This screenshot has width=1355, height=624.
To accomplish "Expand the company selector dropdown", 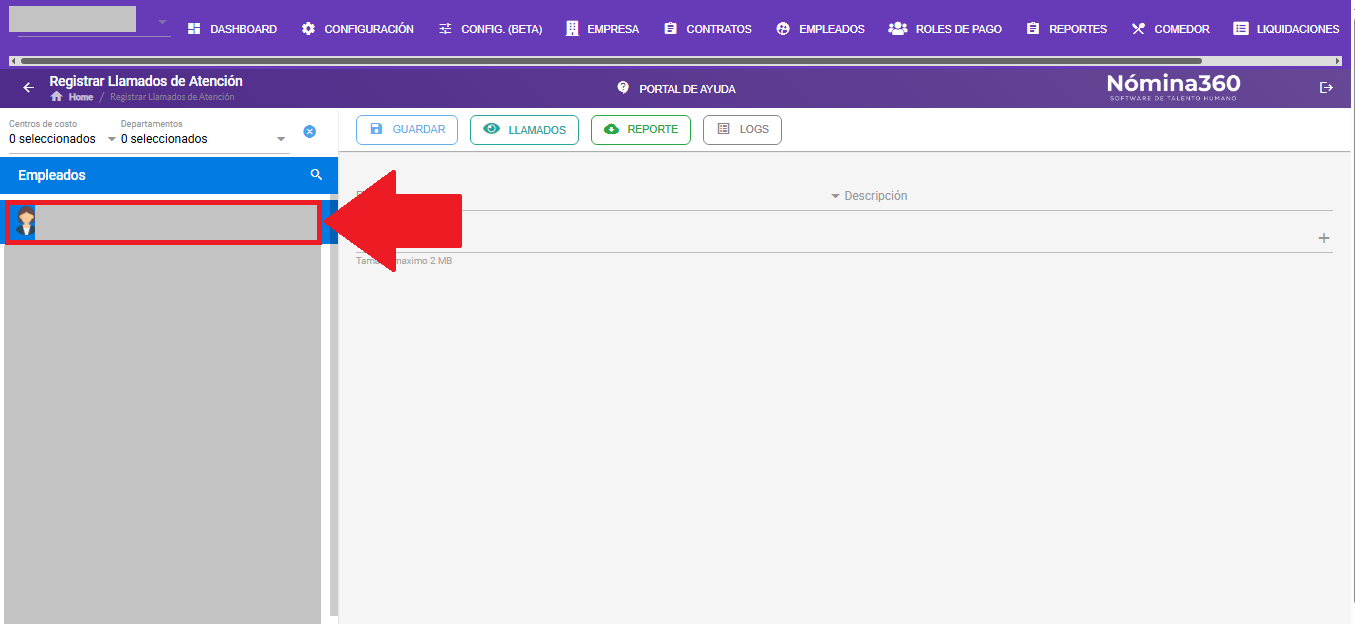I will pos(162,22).
